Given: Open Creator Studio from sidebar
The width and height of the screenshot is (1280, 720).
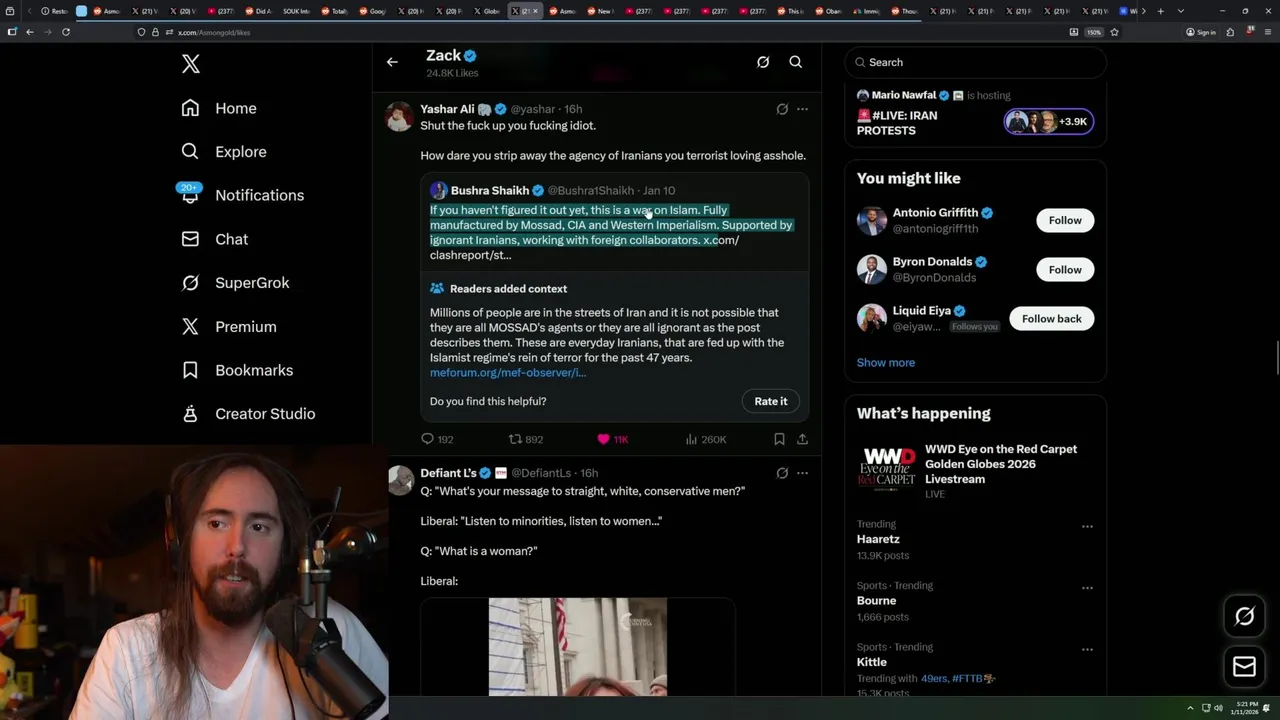Looking at the screenshot, I should click(x=248, y=414).
